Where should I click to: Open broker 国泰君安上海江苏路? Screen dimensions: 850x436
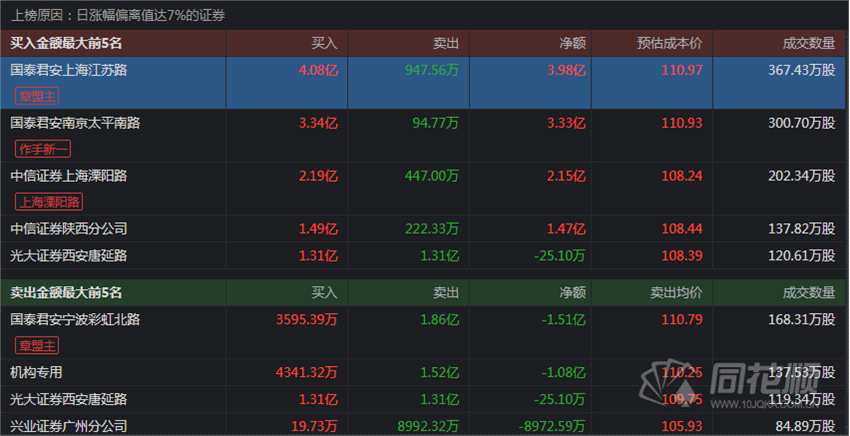68,71
